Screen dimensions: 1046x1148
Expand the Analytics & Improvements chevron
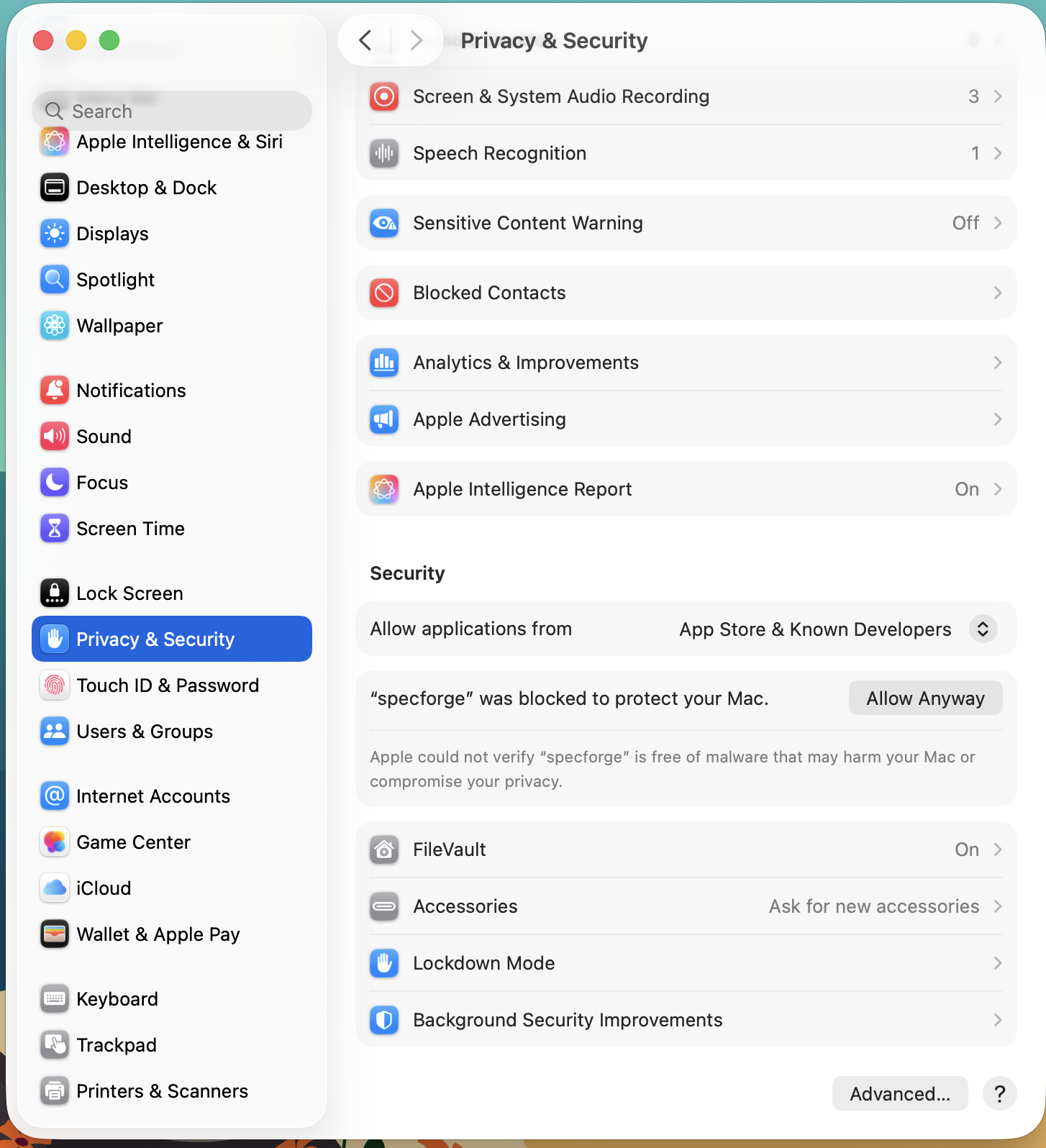coord(998,363)
